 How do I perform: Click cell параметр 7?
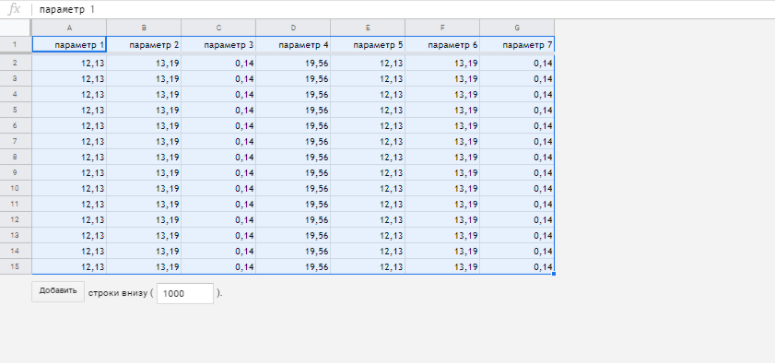point(517,45)
